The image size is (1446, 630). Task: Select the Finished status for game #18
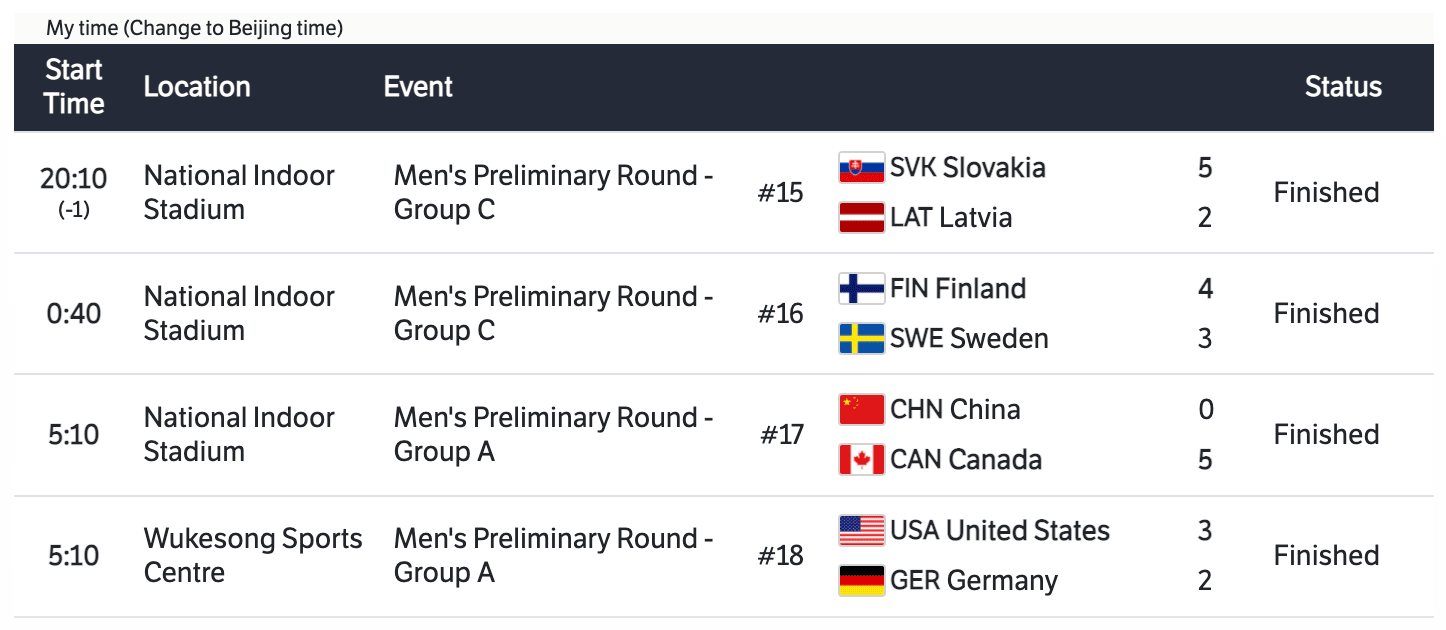[x=1326, y=556]
